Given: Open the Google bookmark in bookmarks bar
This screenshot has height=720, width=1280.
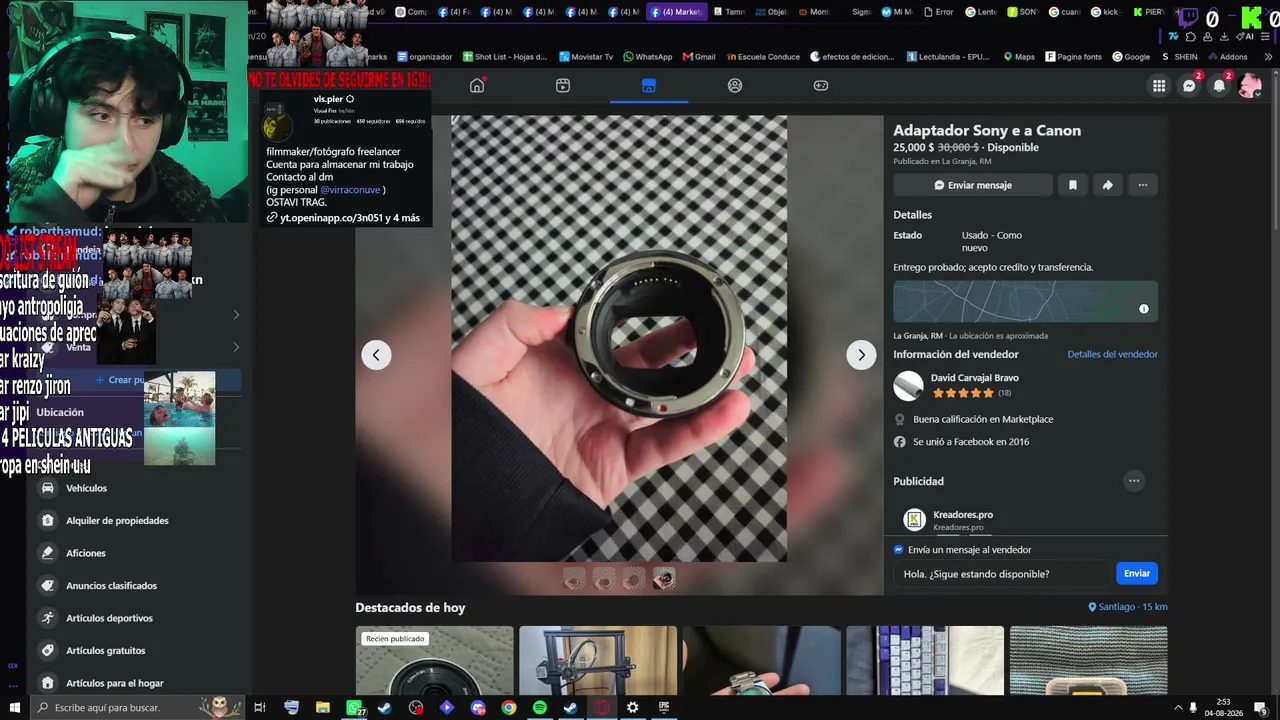Looking at the screenshot, I should click(1131, 57).
